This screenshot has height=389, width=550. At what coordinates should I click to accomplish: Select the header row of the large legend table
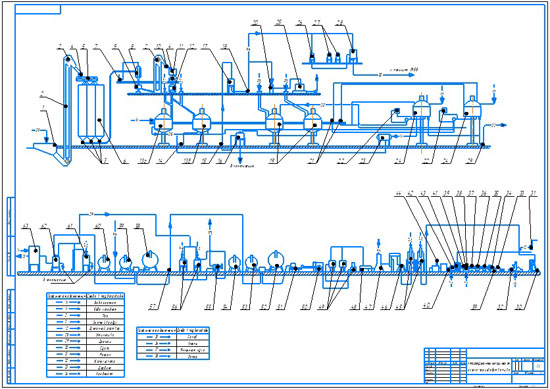point(85,295)
